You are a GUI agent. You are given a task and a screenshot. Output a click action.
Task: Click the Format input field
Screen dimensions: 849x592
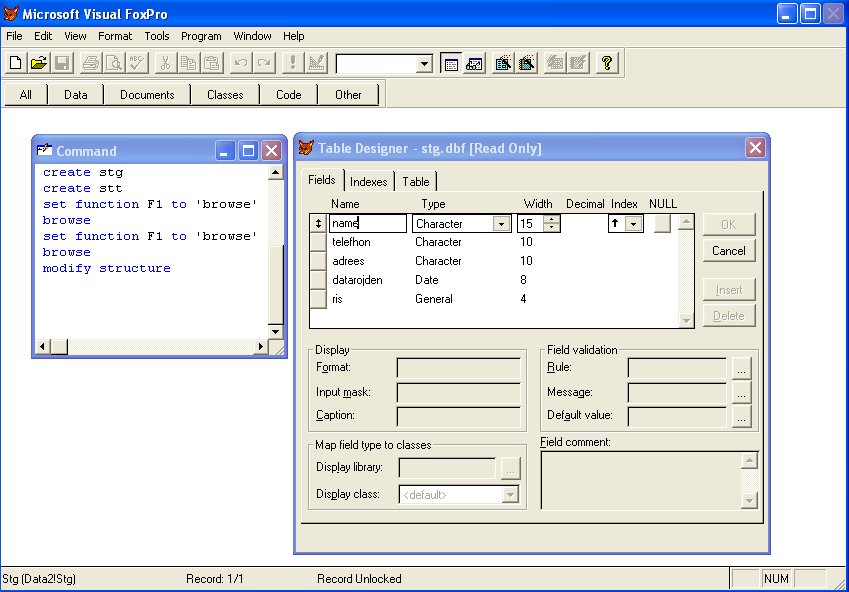click(459, 368)
